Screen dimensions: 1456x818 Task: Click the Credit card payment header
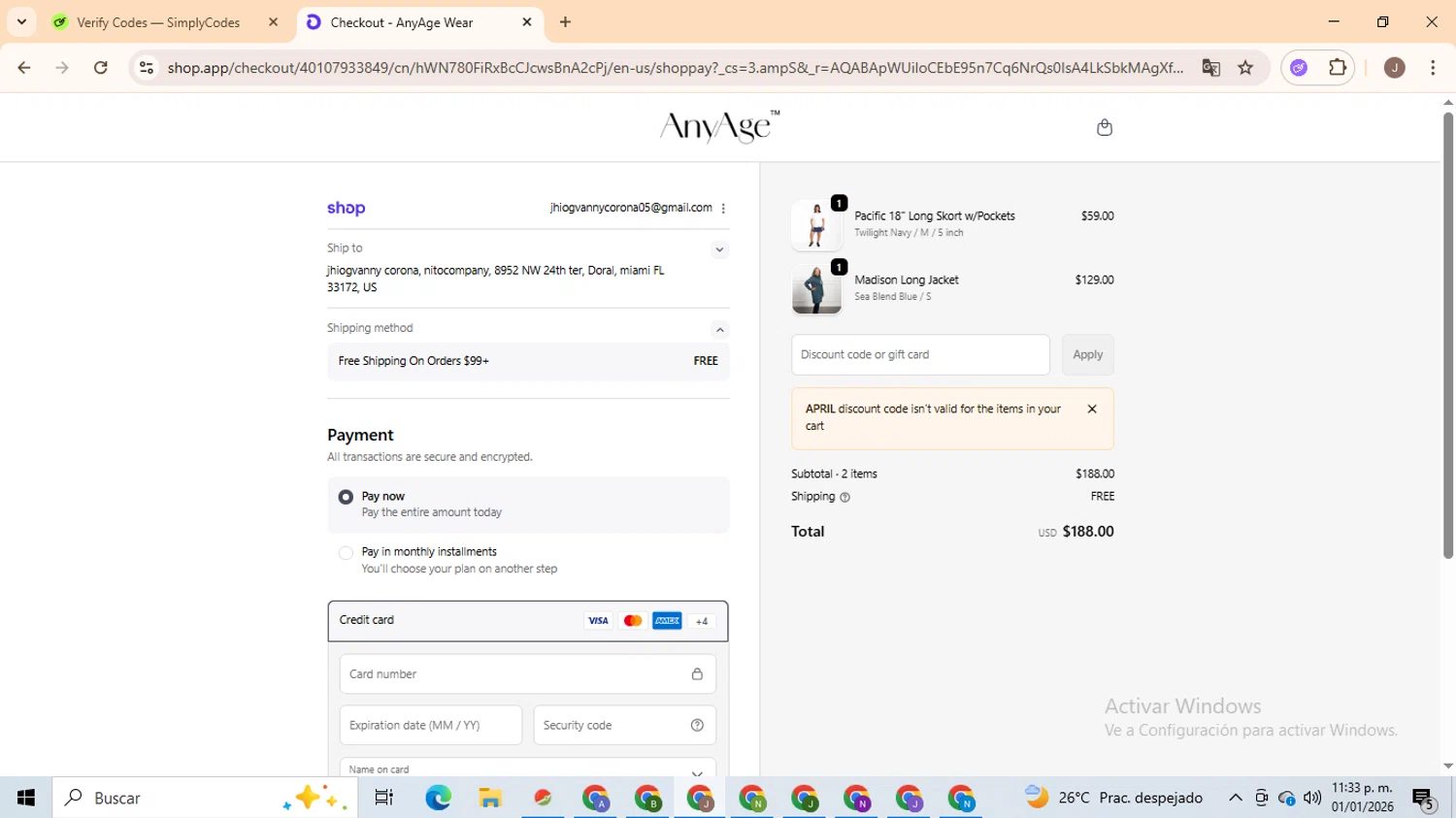528,621
